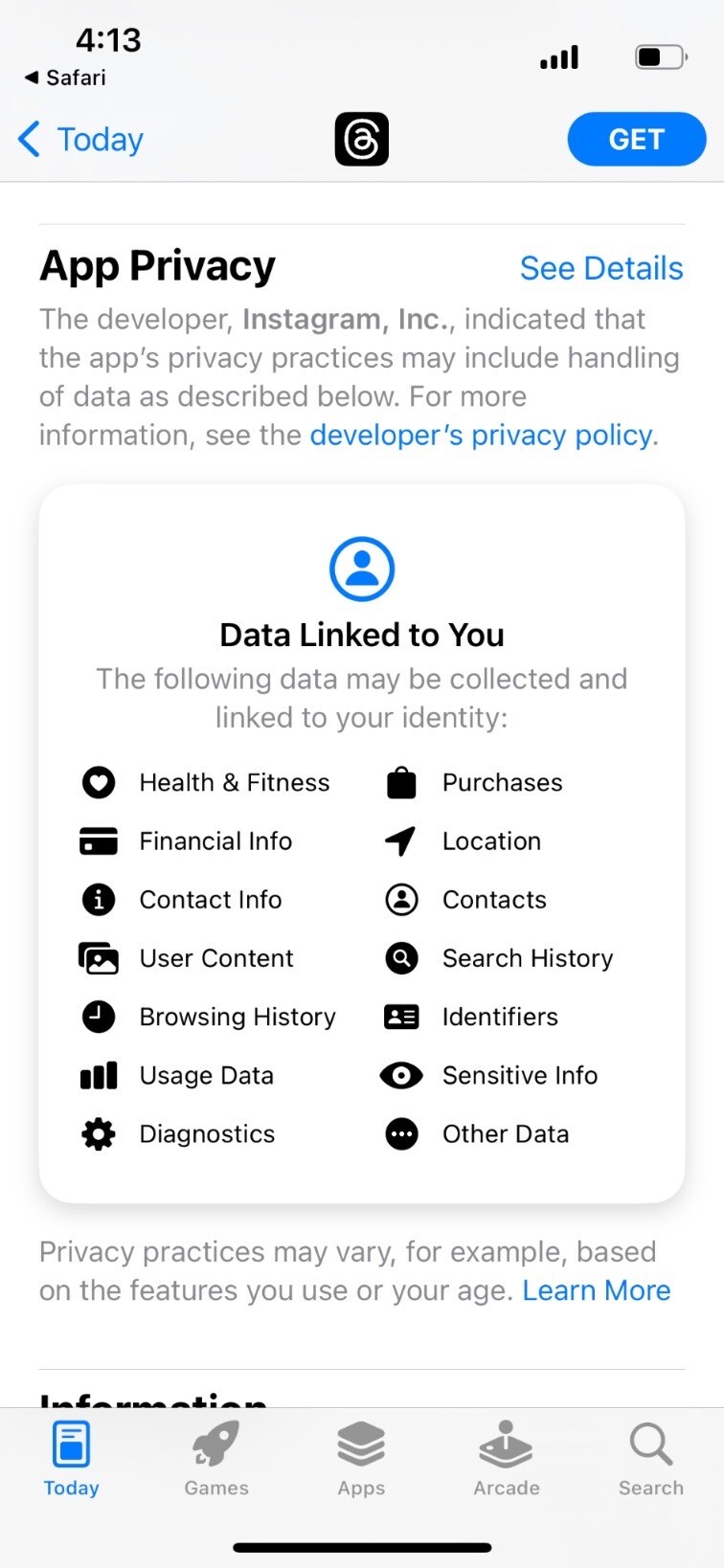Image resolution: width=724 pixels, height=1568 pixels.
Task: Tap the Sensitive Info eye icon
Action: 401,1076
